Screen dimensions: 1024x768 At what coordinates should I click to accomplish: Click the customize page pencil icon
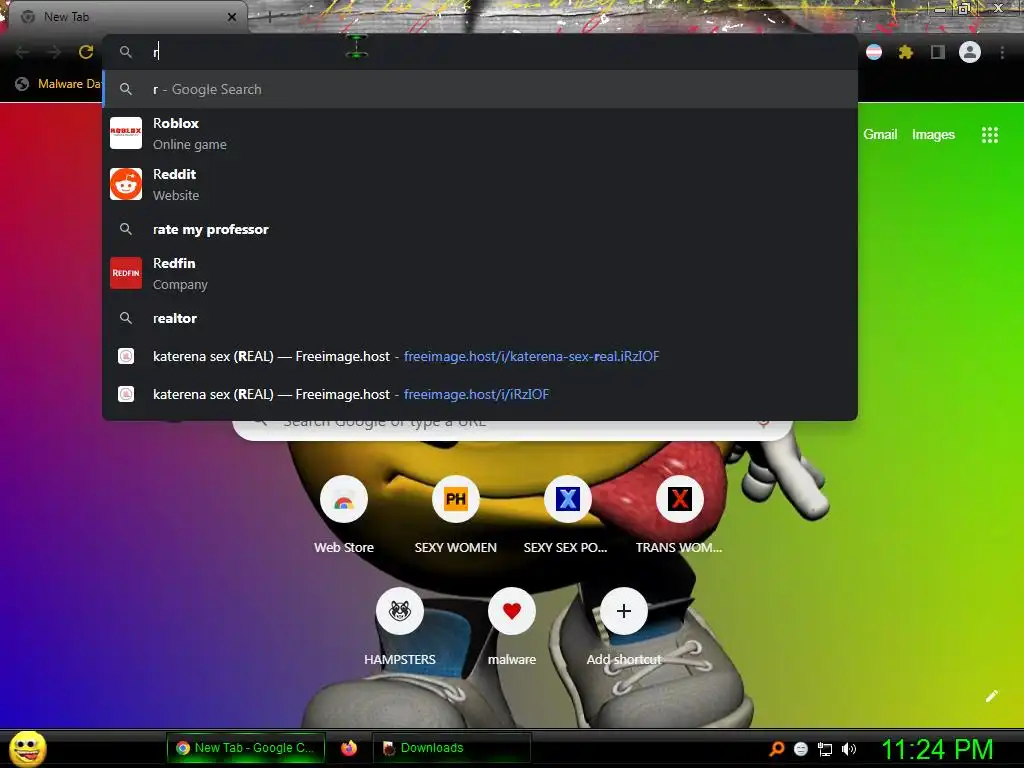click(991, 696)
